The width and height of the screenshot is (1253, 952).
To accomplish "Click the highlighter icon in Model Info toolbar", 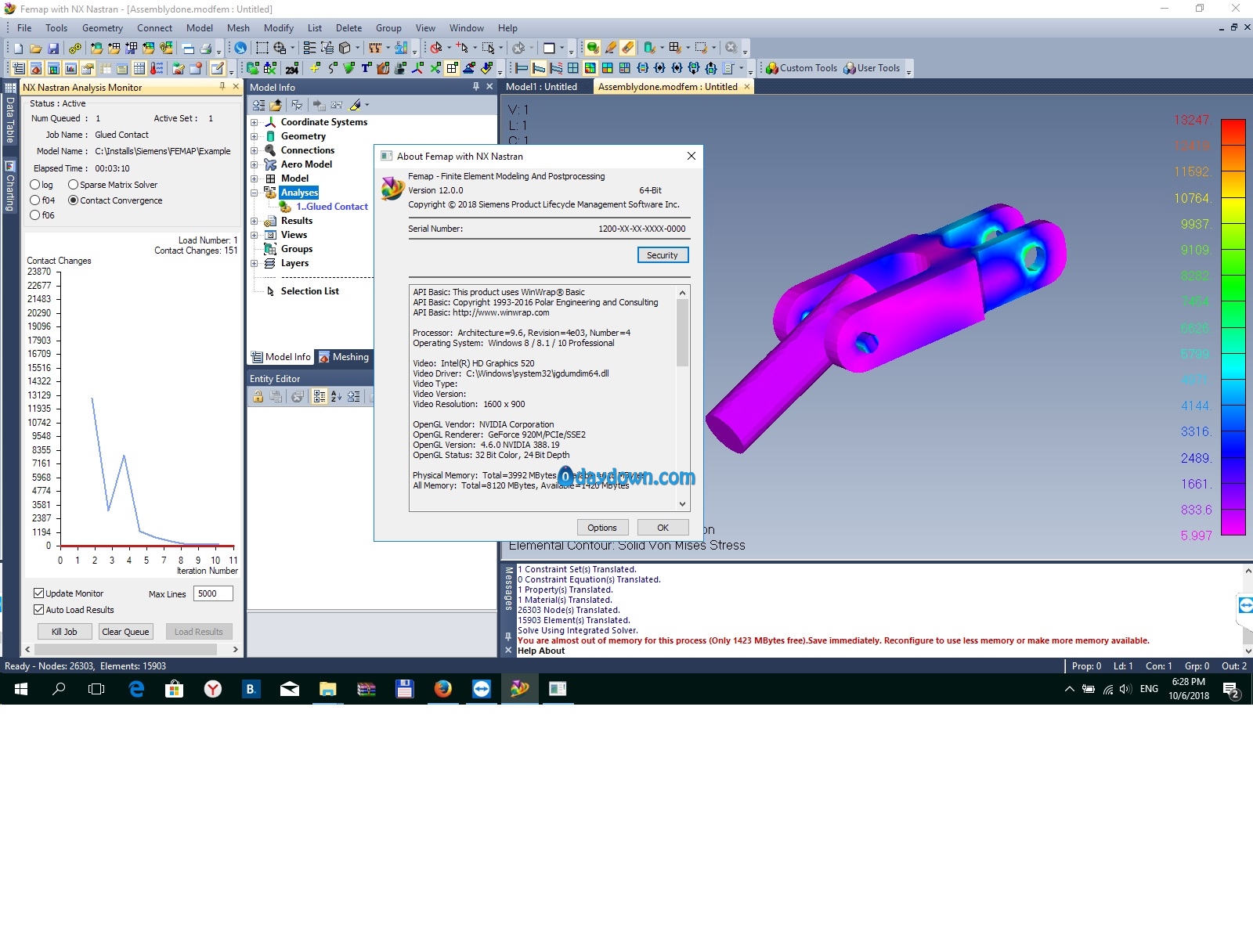I will click(x=356, y=105).
